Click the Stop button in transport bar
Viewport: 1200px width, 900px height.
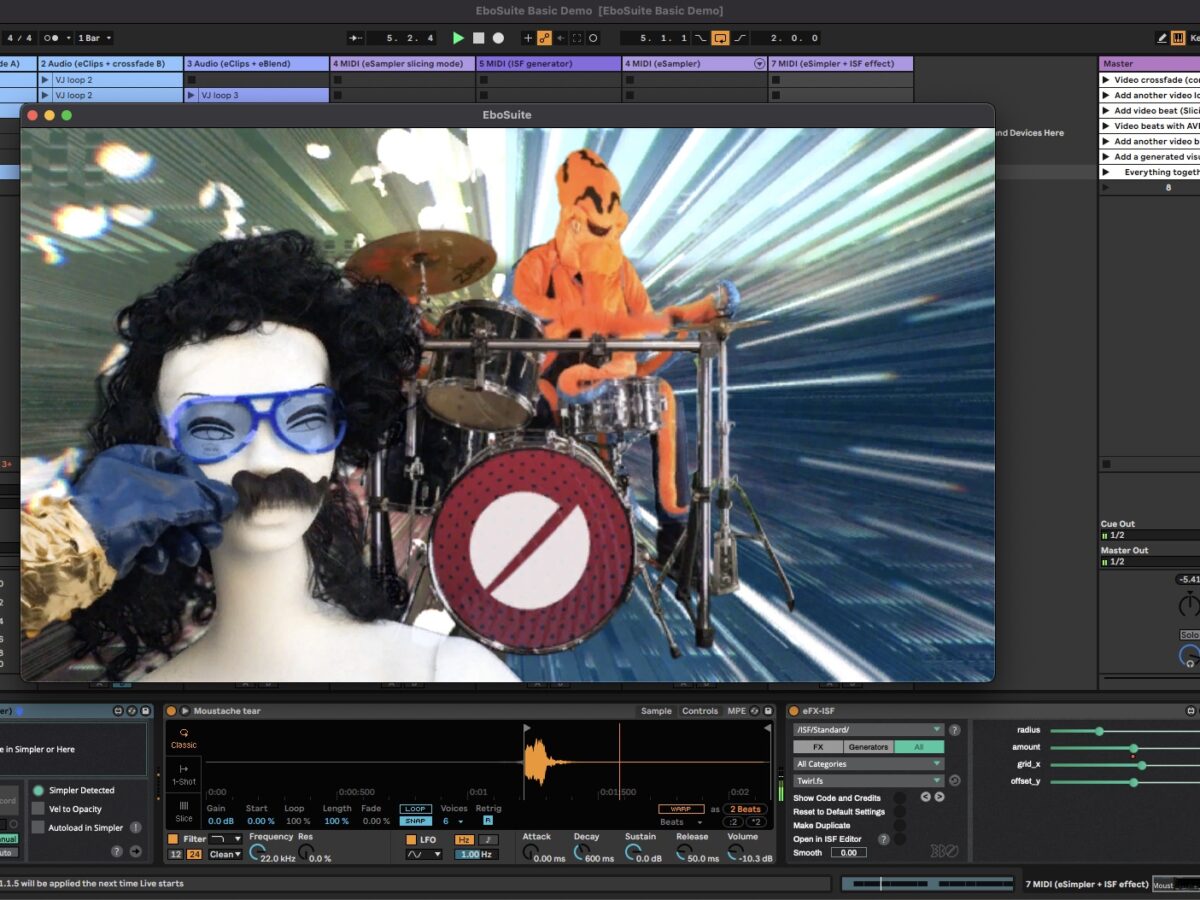(478, 38)
